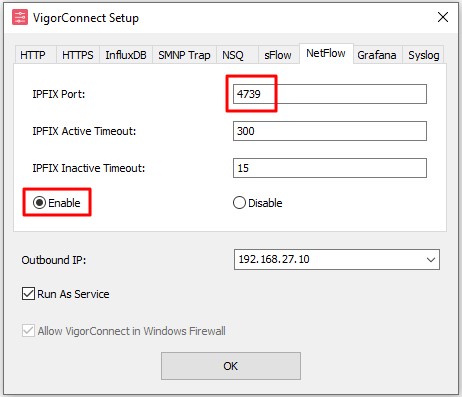This screenshot has width=462, height=397.
Task: Select the InfluxDB tab
Action: [x=126, y=55]
